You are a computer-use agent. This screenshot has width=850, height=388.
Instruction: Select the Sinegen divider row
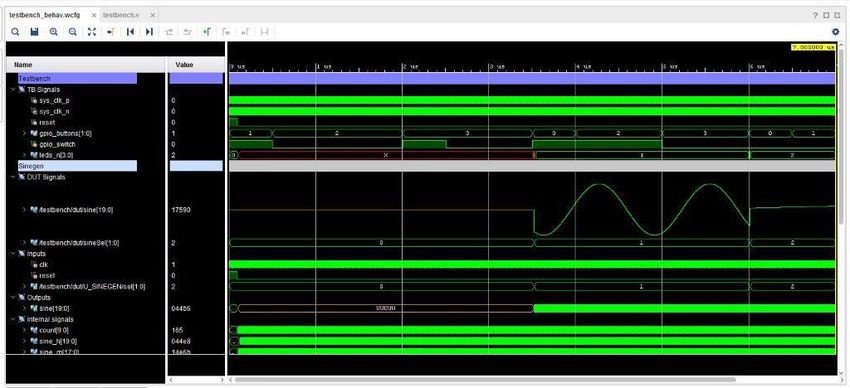click(77, 166)
